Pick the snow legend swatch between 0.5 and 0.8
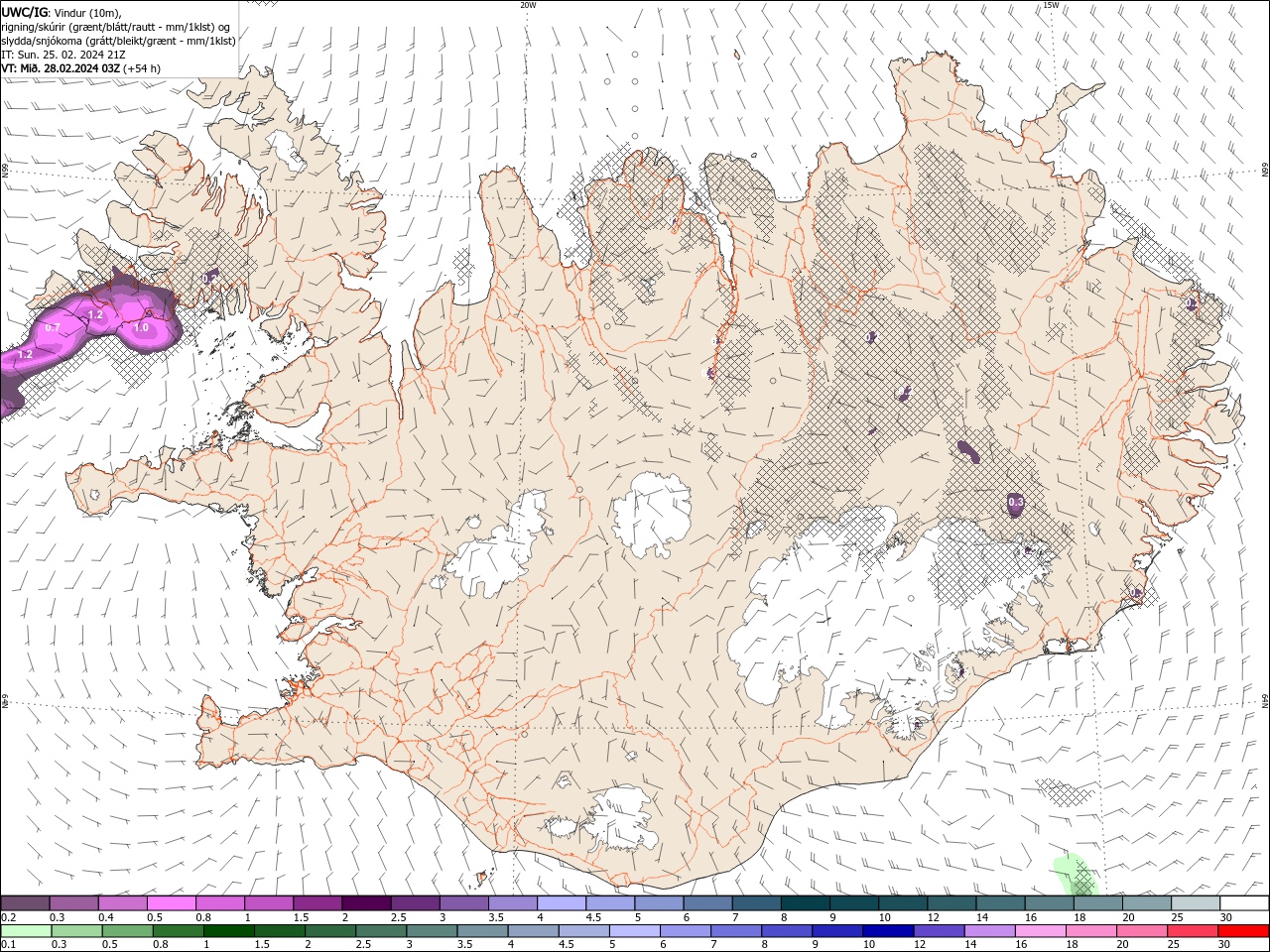This screenshot has height=952, width=1270. [x=171, y=903]
